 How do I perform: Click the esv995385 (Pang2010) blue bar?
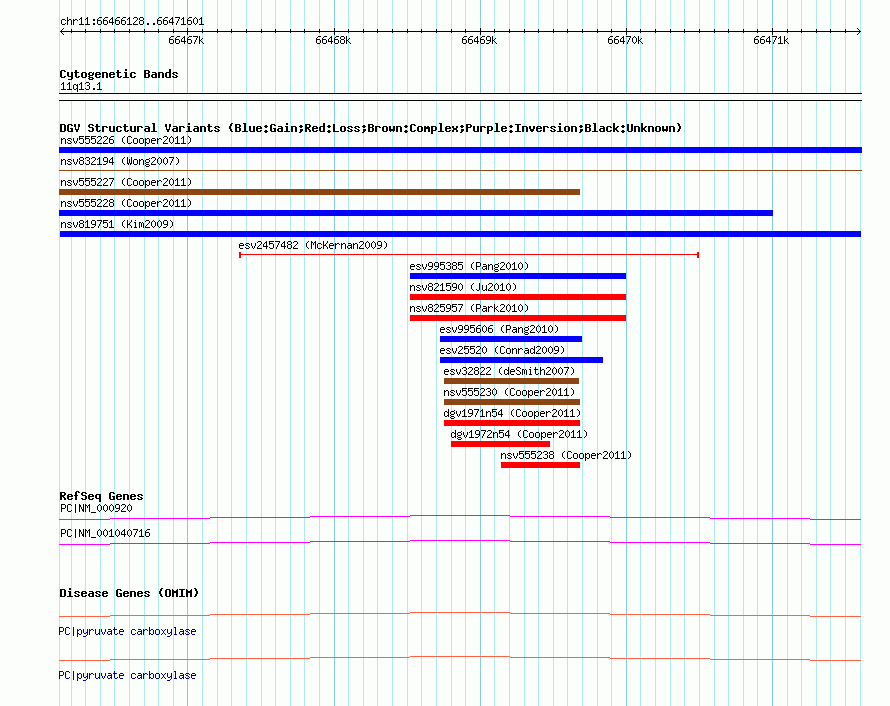pyautogui.click(x=518, y=276)
